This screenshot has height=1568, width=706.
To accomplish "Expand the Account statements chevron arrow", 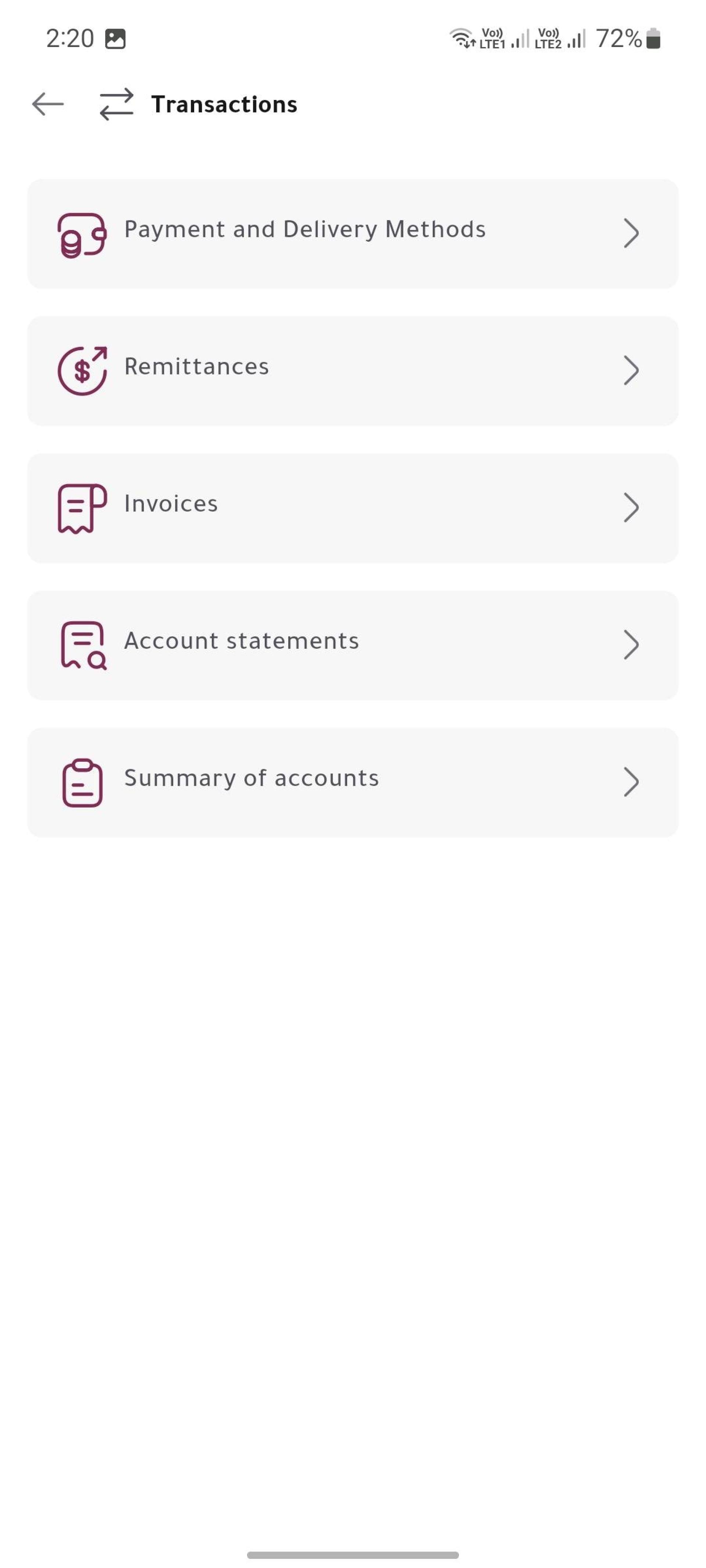I will [x=631, y=645].
